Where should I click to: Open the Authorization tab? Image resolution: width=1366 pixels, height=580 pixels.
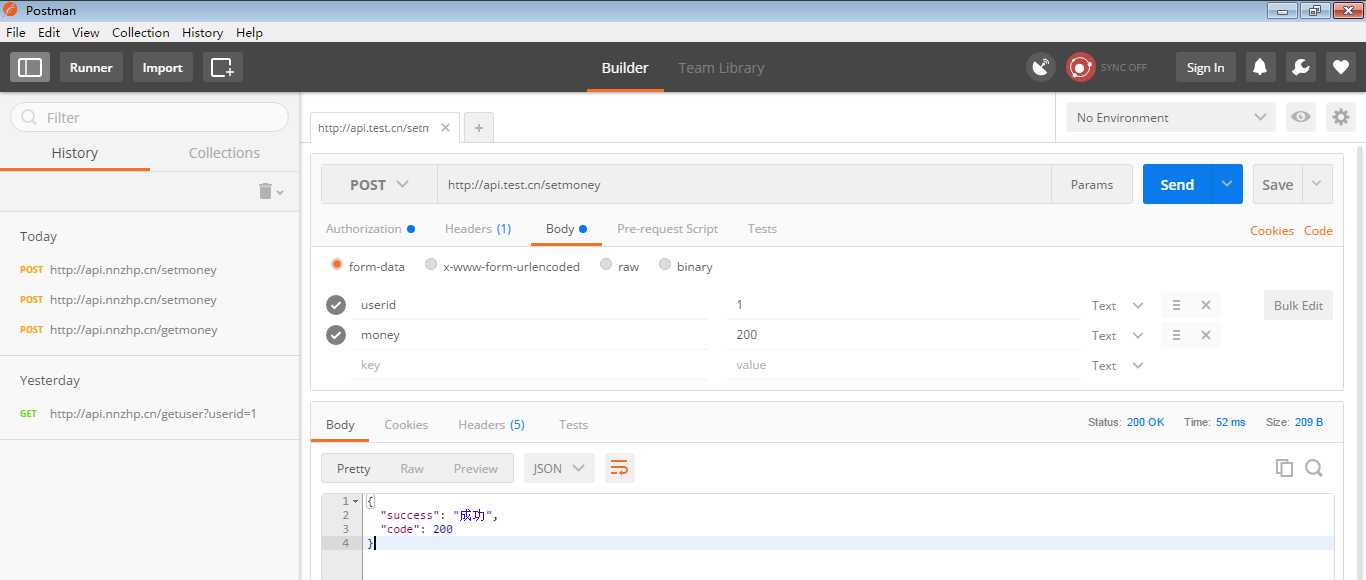(x=370, y=229)
